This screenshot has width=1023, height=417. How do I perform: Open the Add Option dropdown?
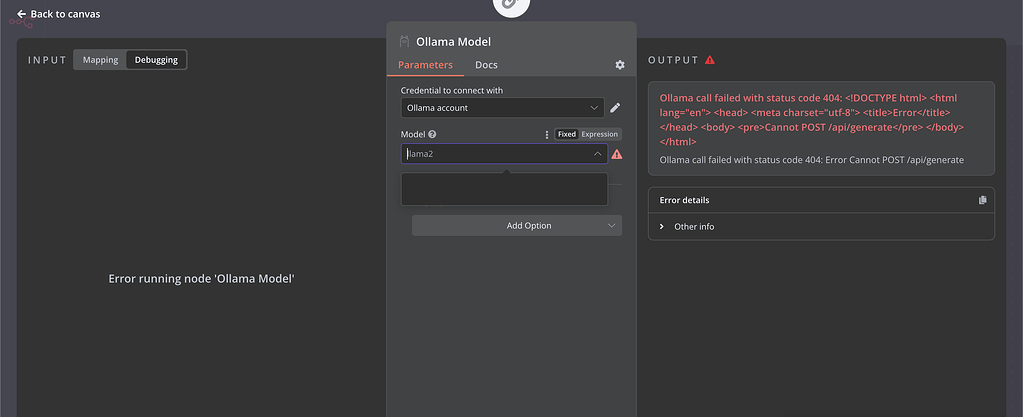click(517, 226)
